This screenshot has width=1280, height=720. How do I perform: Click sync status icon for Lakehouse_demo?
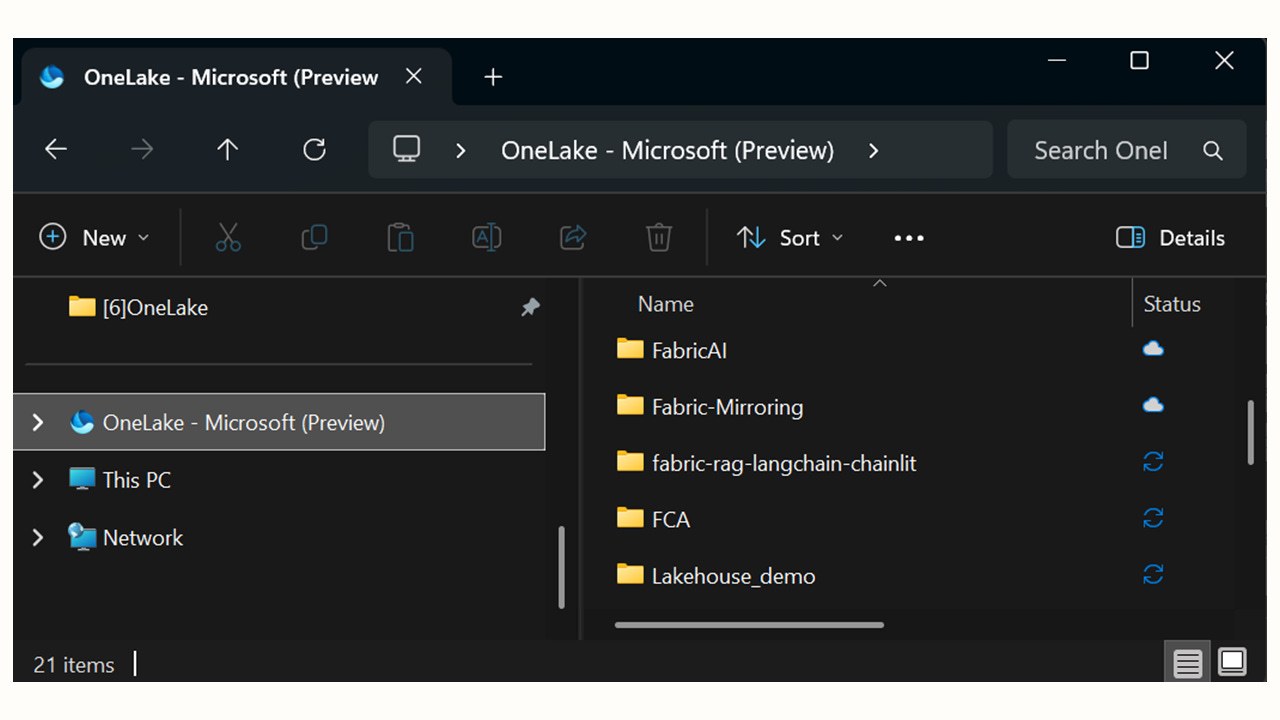click(1153, 574)
